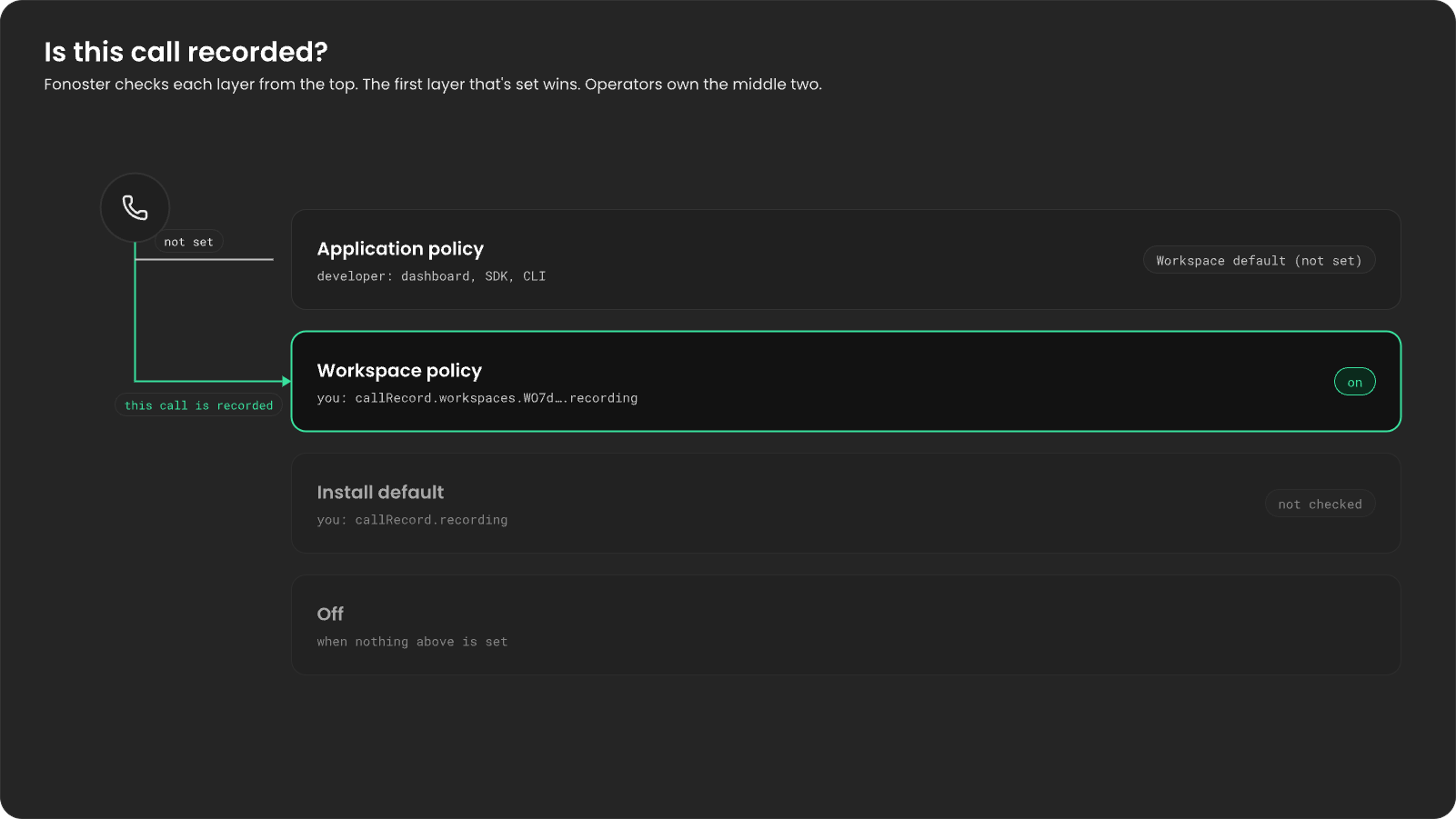
Task: Select the Workspace policy card
Action: tap(846, 382)
